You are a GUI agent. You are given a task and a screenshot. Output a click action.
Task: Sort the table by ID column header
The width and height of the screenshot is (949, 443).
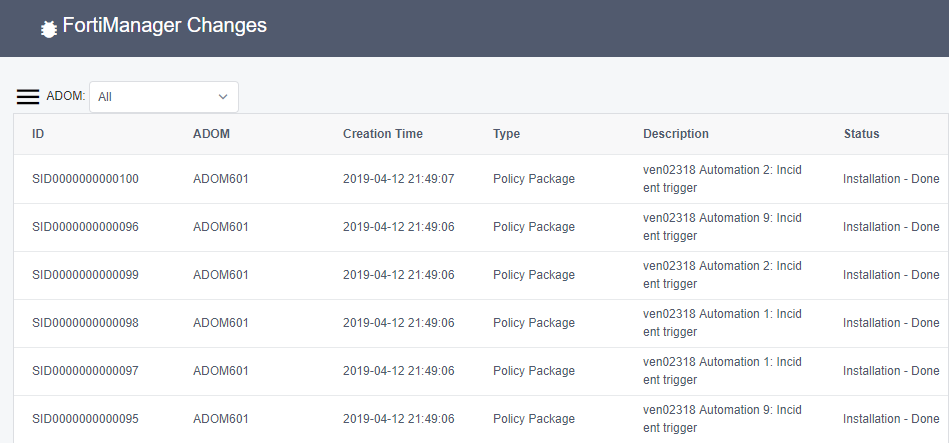[38, 134]
